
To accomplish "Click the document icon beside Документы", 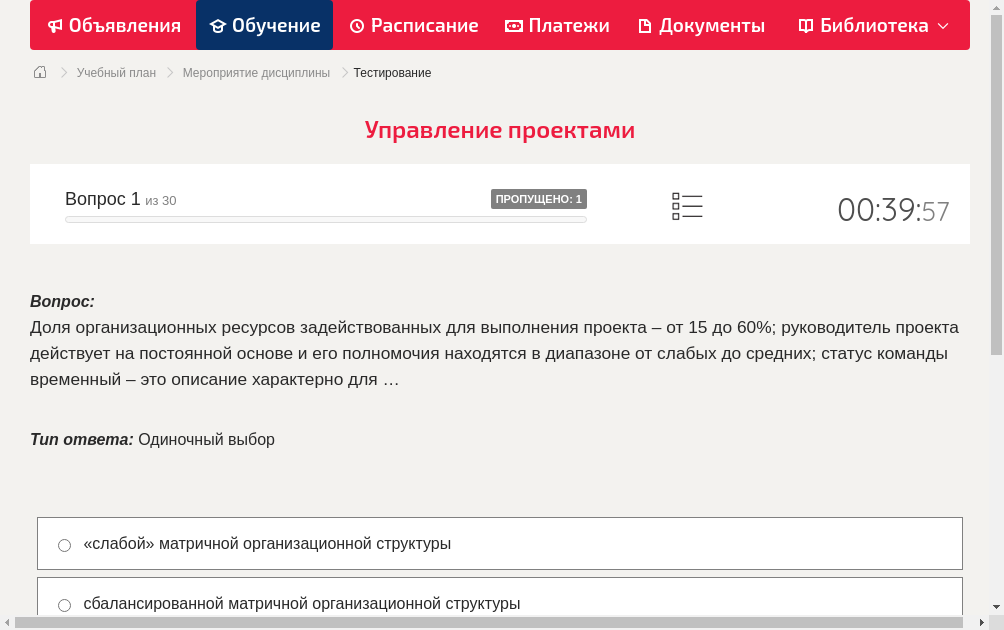I will 644,25.
